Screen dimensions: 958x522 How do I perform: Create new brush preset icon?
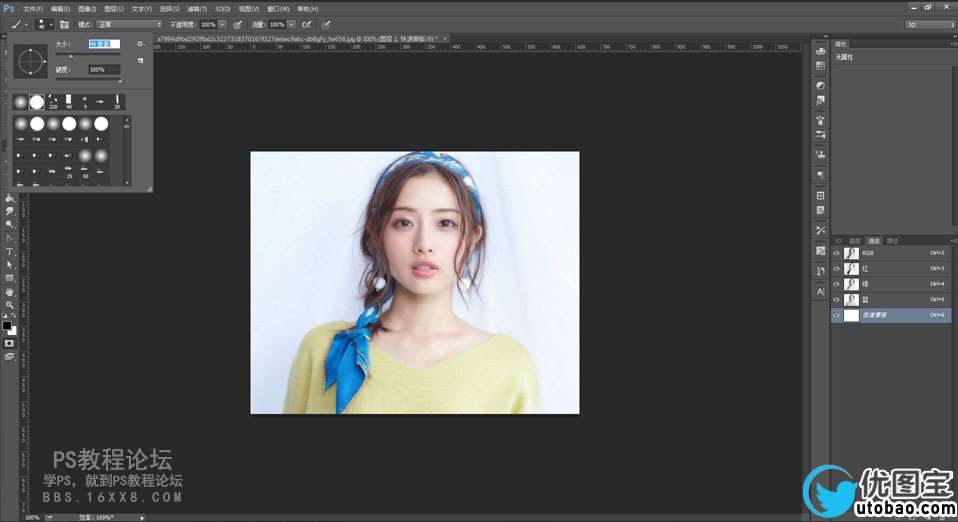[x=141, y=61]
